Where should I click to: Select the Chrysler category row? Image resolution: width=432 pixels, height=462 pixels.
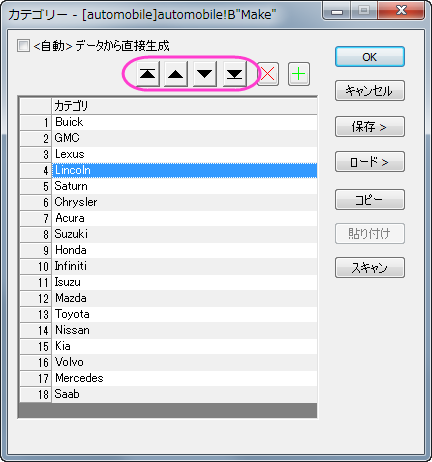click(x=184, y=202)
